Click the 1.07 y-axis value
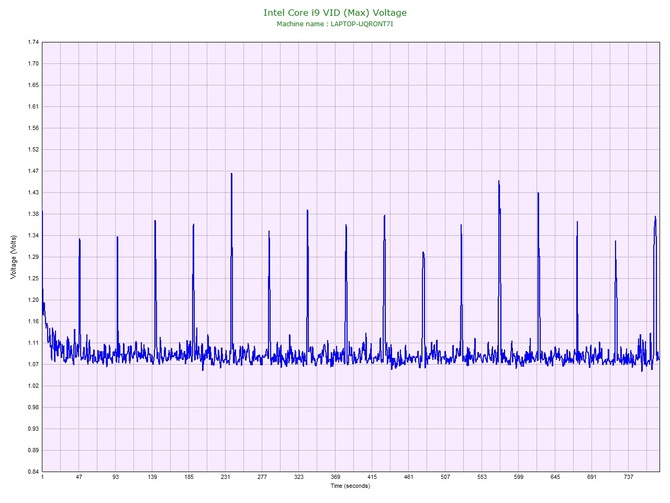Image resolution: width=670 pixels, height=503 pixels. pyautogui.click(x=33, y=365)
